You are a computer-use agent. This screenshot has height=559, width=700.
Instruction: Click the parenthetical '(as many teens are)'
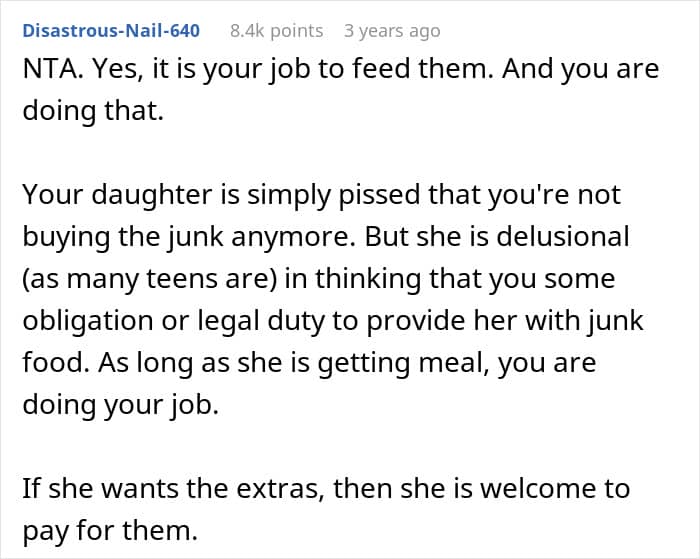pyautogui.click(x=150, y=280)
